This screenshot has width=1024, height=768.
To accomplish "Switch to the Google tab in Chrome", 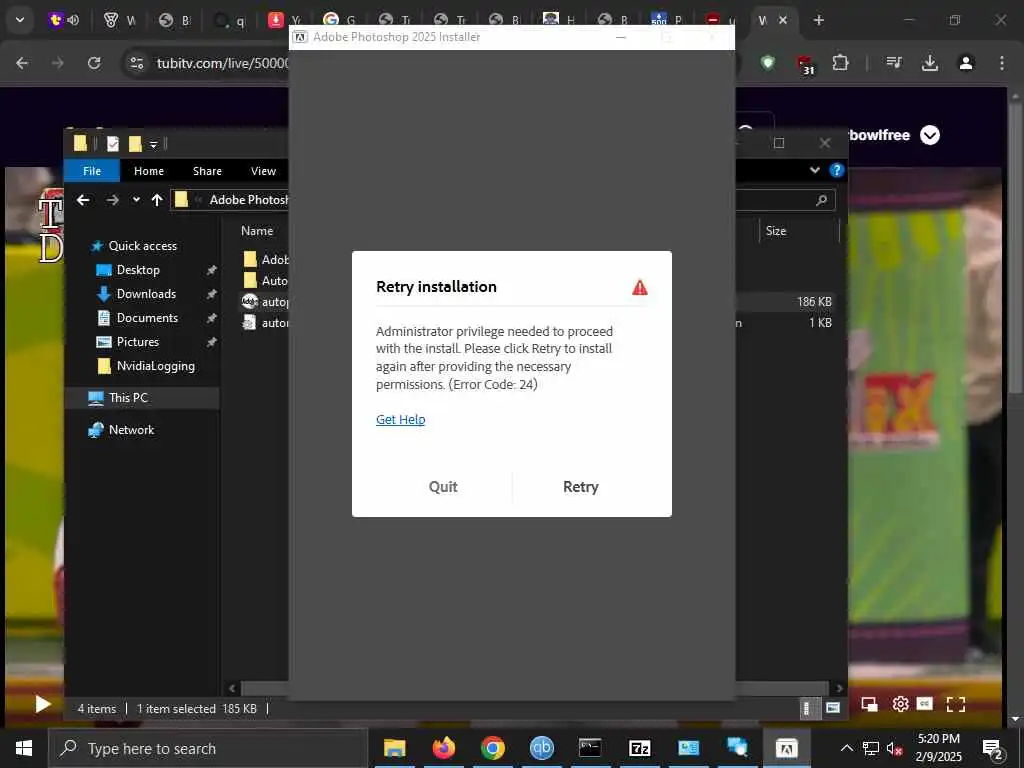I will (x=338, y=20).
